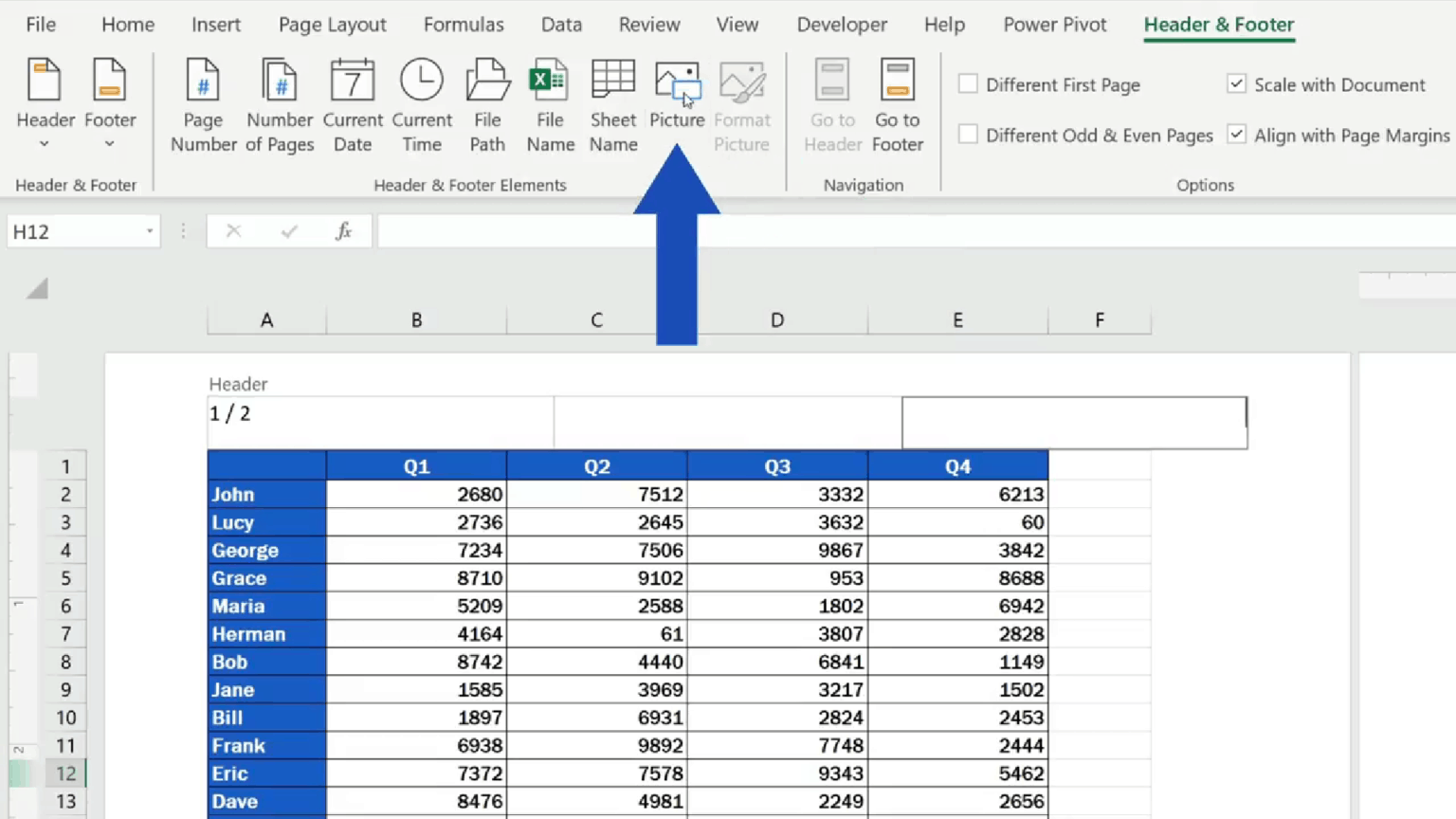
Task: Enable Different First Page
Action: tap(967, 84)
